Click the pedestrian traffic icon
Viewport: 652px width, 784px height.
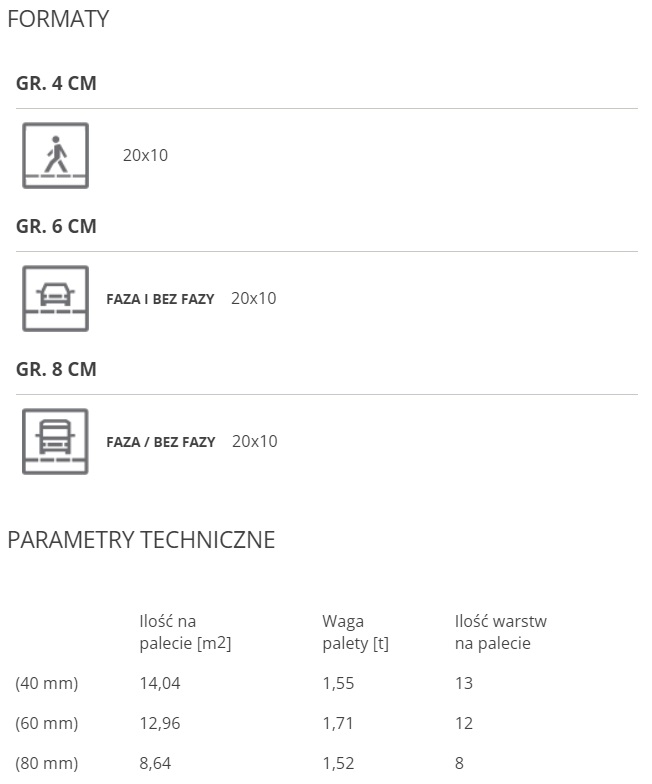pos(56,156)
